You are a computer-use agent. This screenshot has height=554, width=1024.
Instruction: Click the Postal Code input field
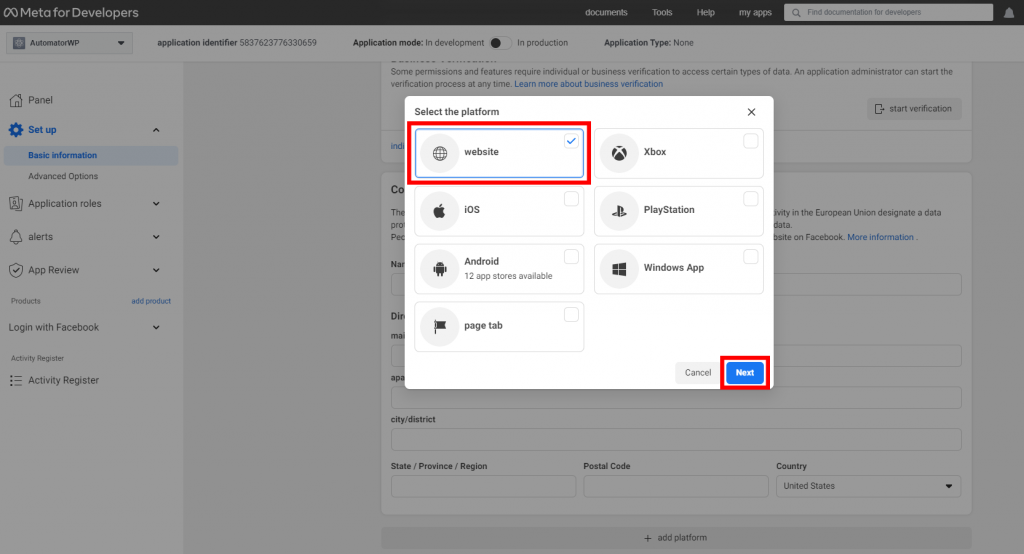click(x=676, y=486)
